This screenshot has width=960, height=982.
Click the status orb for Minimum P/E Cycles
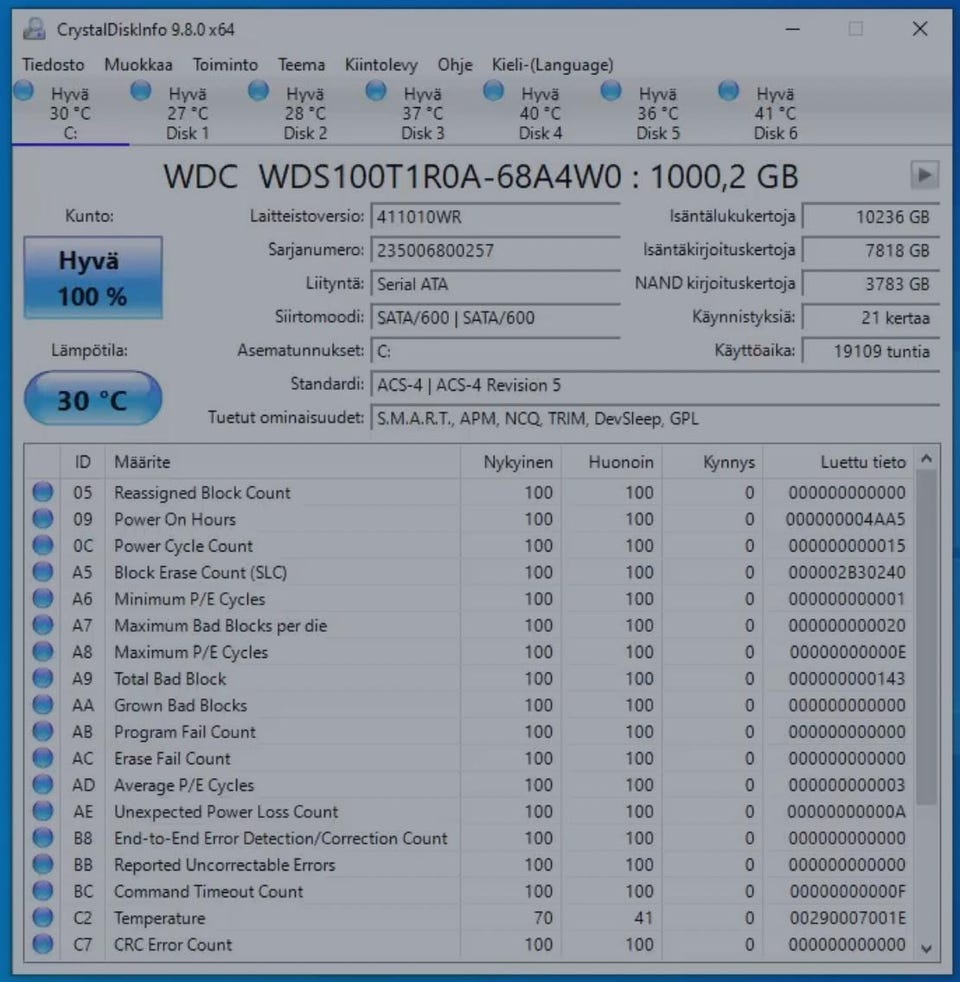click(43, 598)
